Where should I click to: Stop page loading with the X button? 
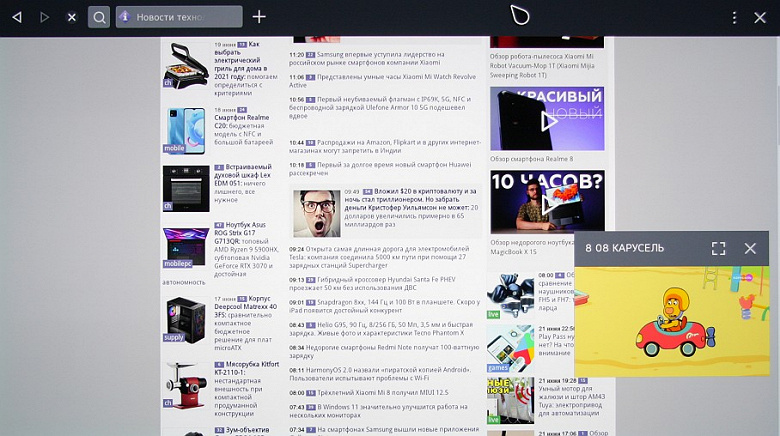(72, 17)
